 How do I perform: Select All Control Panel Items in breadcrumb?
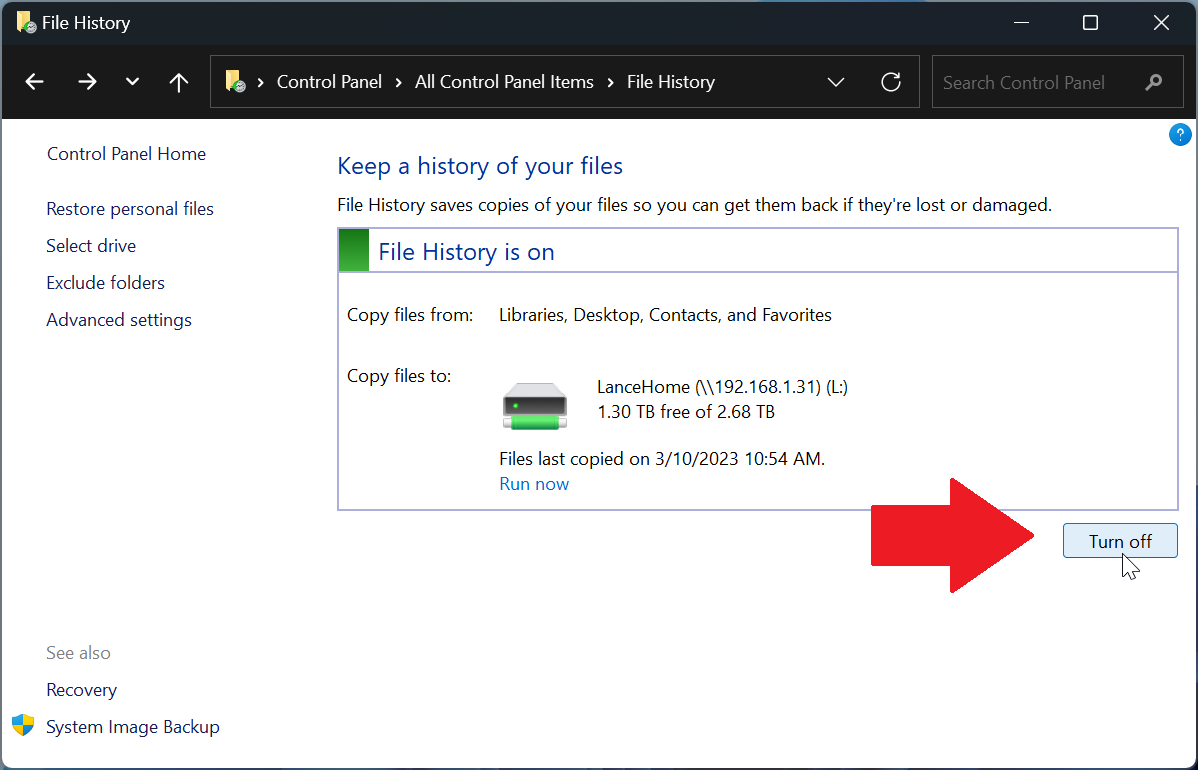504,82
